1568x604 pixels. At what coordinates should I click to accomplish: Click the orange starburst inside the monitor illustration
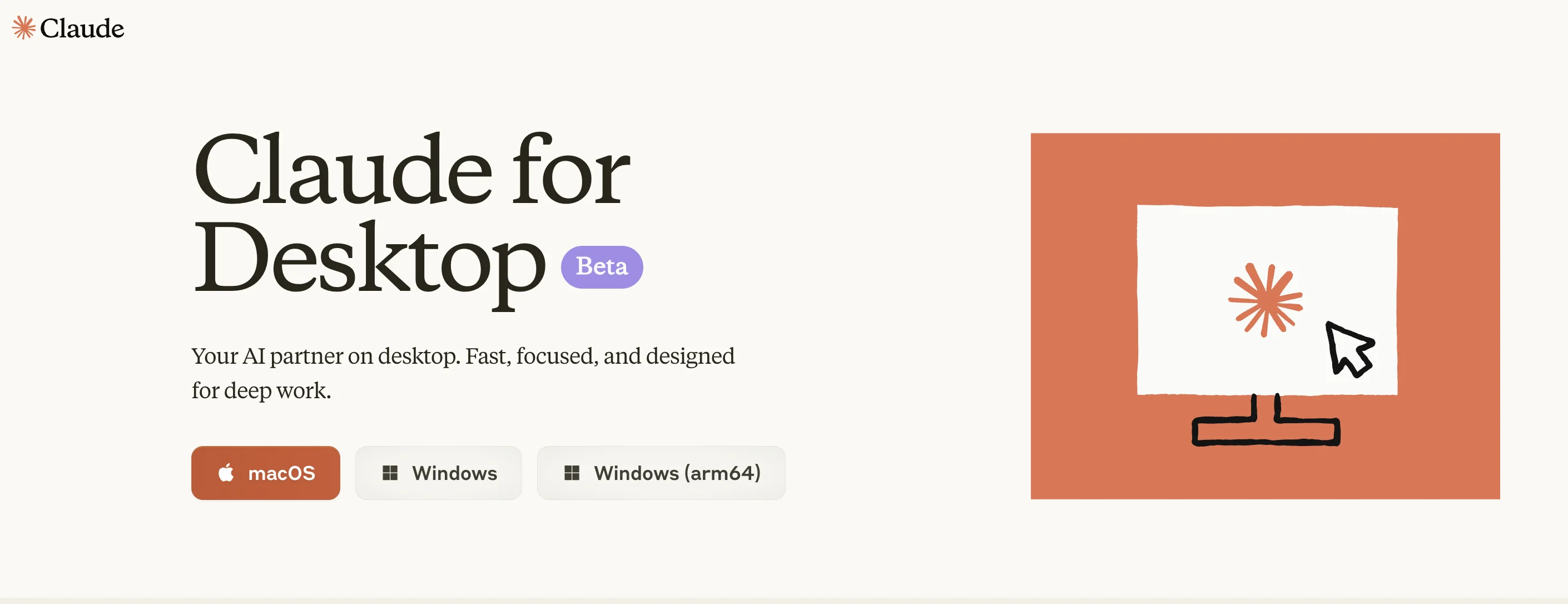click(x=1265, y=300)
